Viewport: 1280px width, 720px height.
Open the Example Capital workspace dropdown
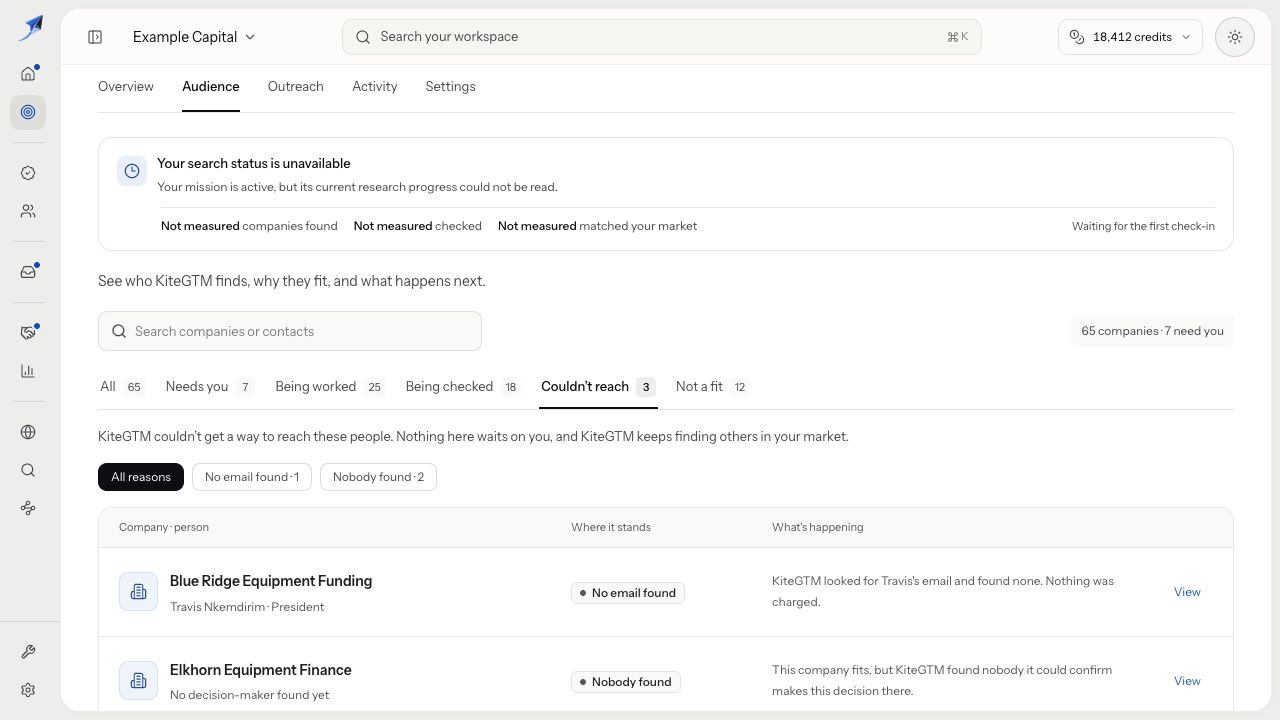pos(194,37)
